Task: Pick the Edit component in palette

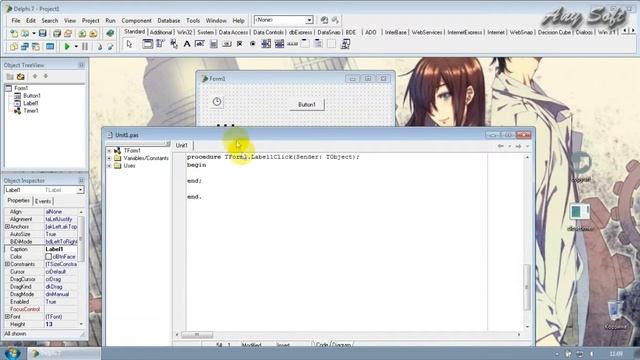Action: point(200,44)
